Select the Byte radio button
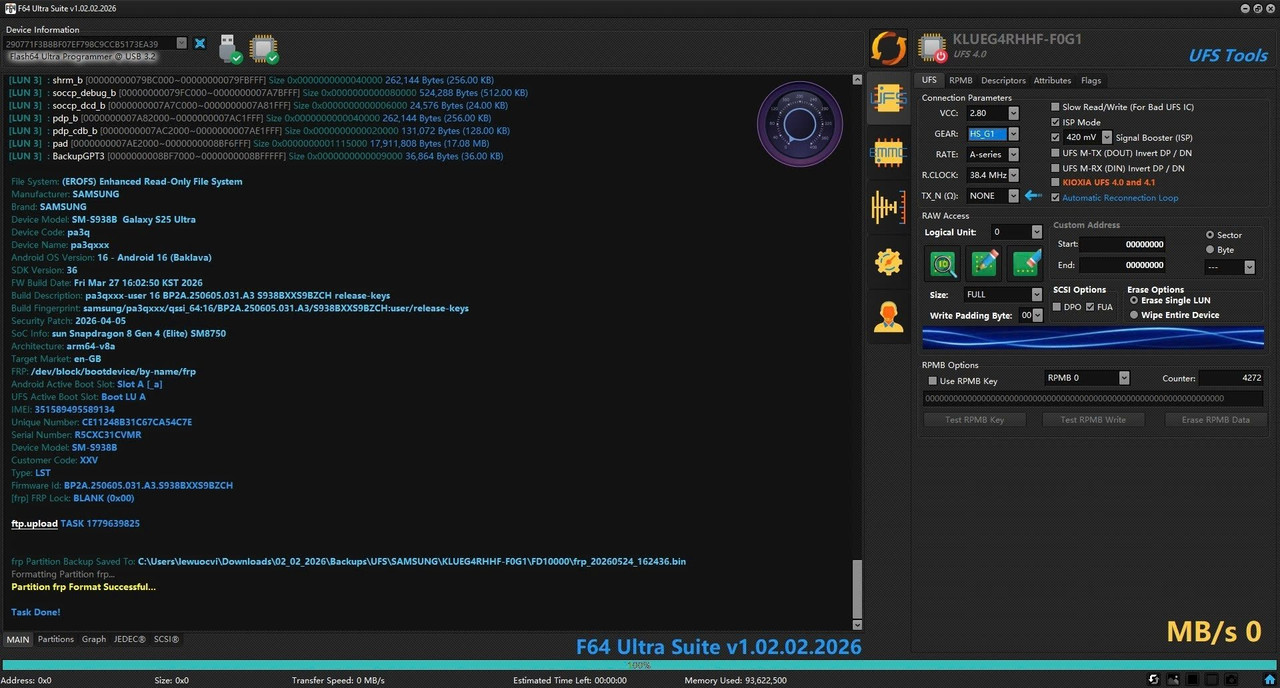 (x=1211, y=249)
